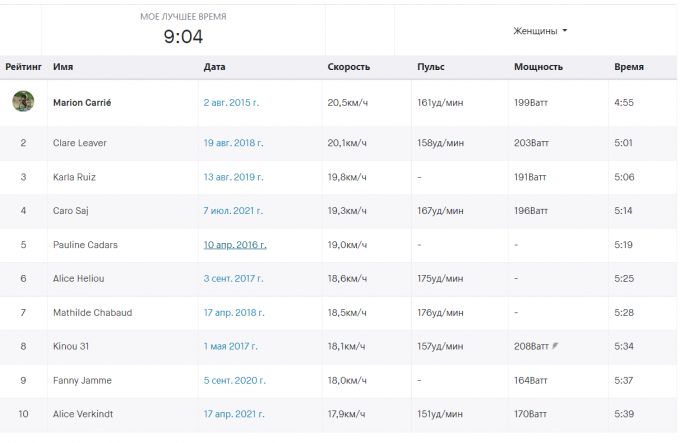Open the Женщины filter dropdown
Viewport: 680px width, 443px height.
click(x=540, y=31)
